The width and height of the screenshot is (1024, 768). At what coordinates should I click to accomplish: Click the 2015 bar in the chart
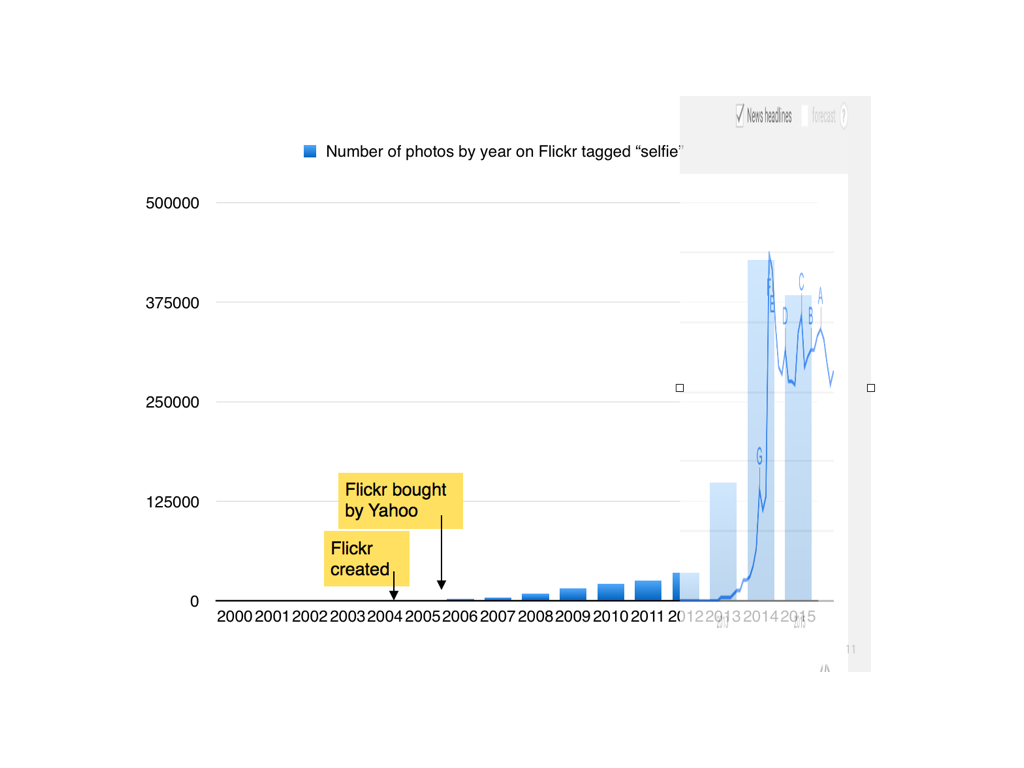(798, 450)
